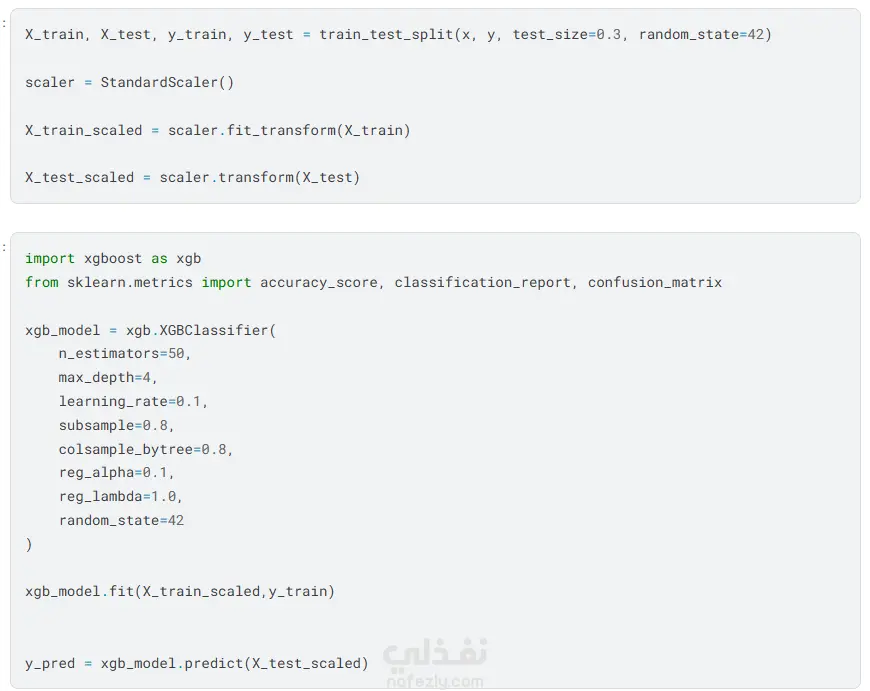Screen dimensions: 870x691
Task: Click the xgb.XGBClassifier( opening line
Action: [x=150, y=330]
